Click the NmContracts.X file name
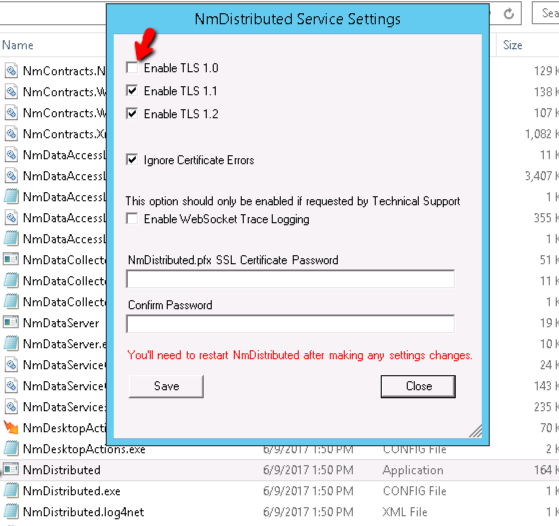The height and width of the screenshot is (526, 559). point(64,134)
